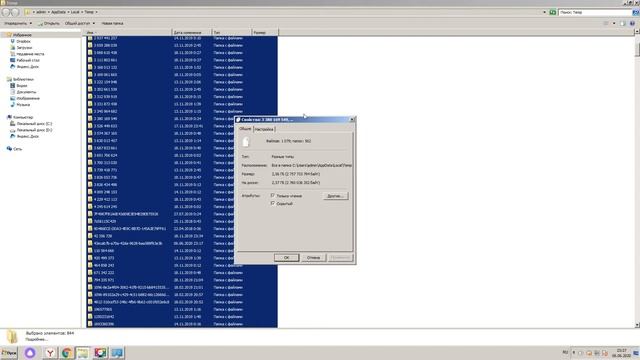640x360 pixels.
Task: Toggle the Скрытый checkbox
Action: (x=273, y=203)
